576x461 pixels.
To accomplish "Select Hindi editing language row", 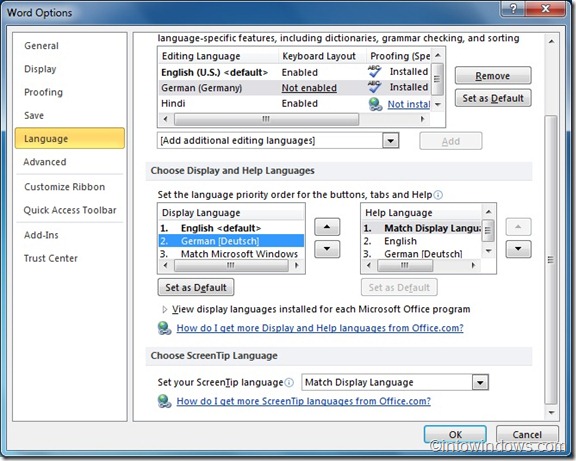I will coord(295,104).
